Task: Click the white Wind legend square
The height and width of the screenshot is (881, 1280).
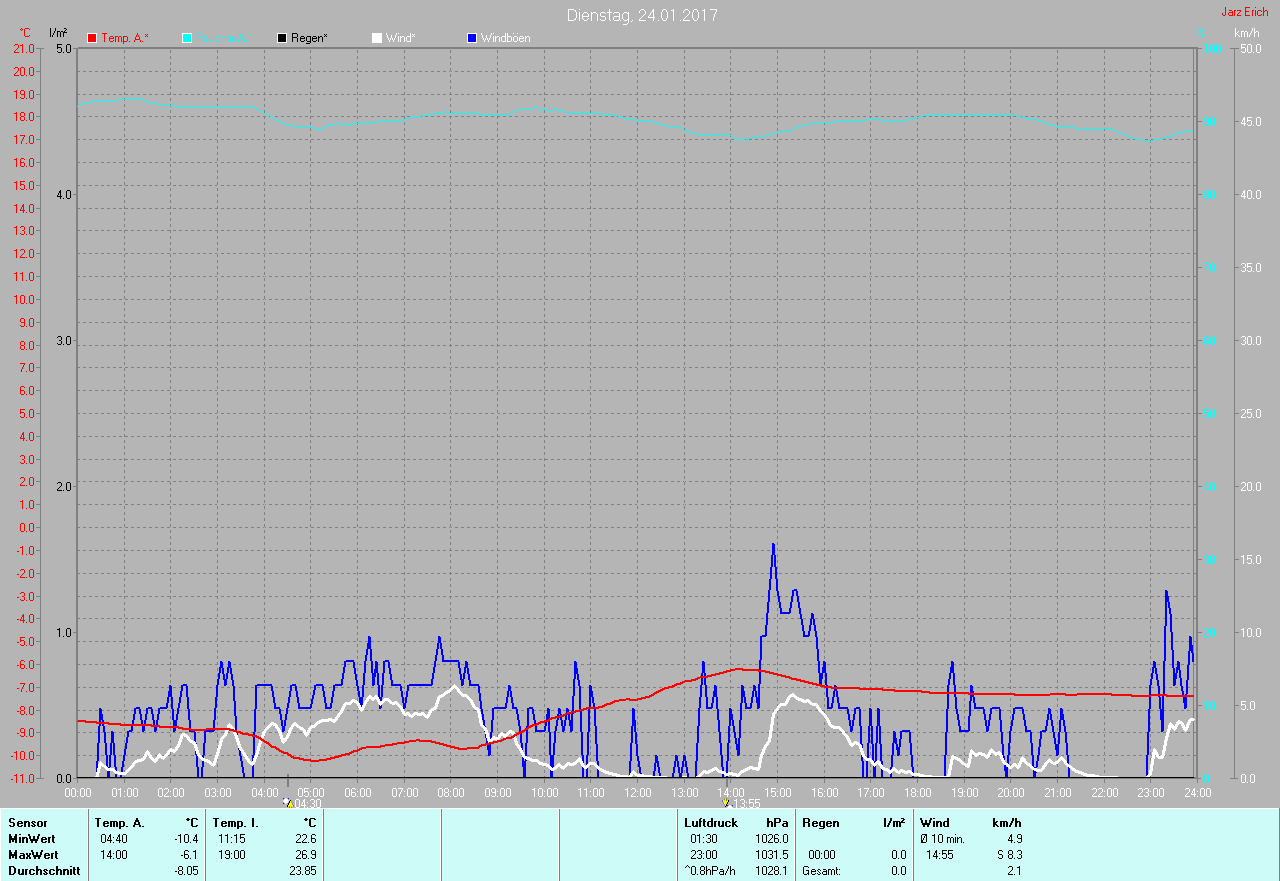Action: coord(377,38)
